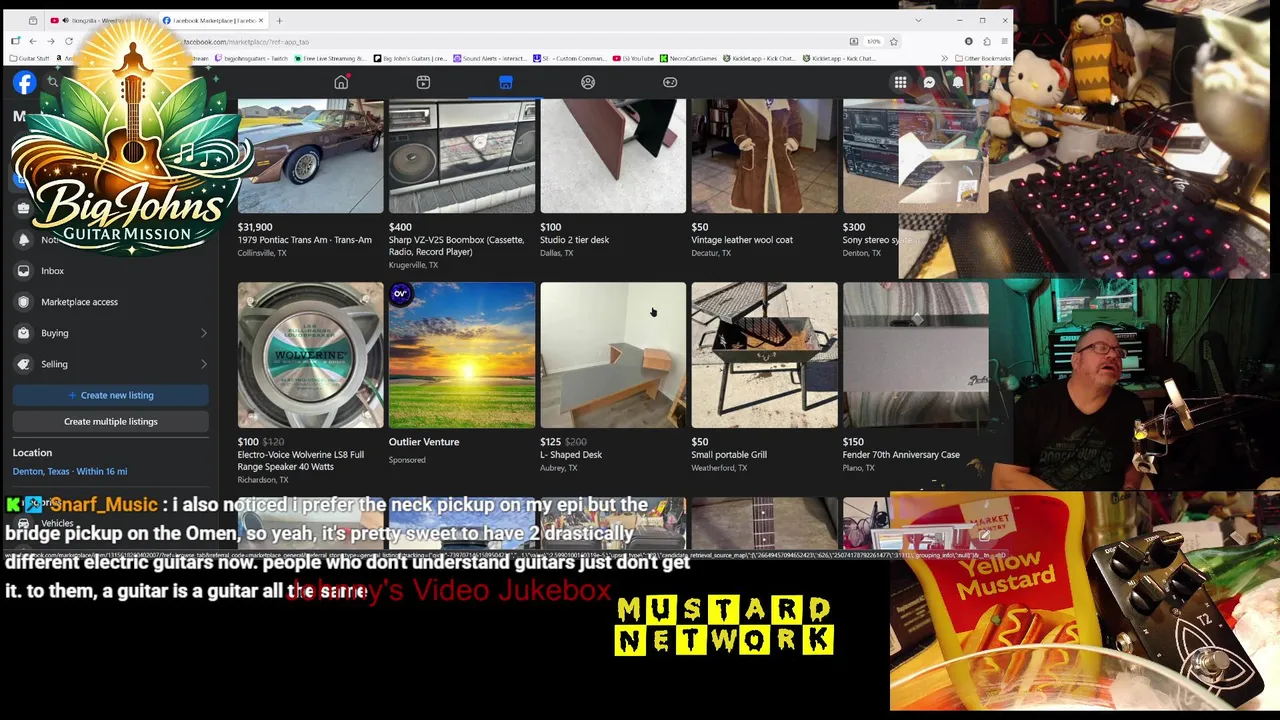
Task: Click the Studio 2 tier desk title
Action: pos(575,240)
